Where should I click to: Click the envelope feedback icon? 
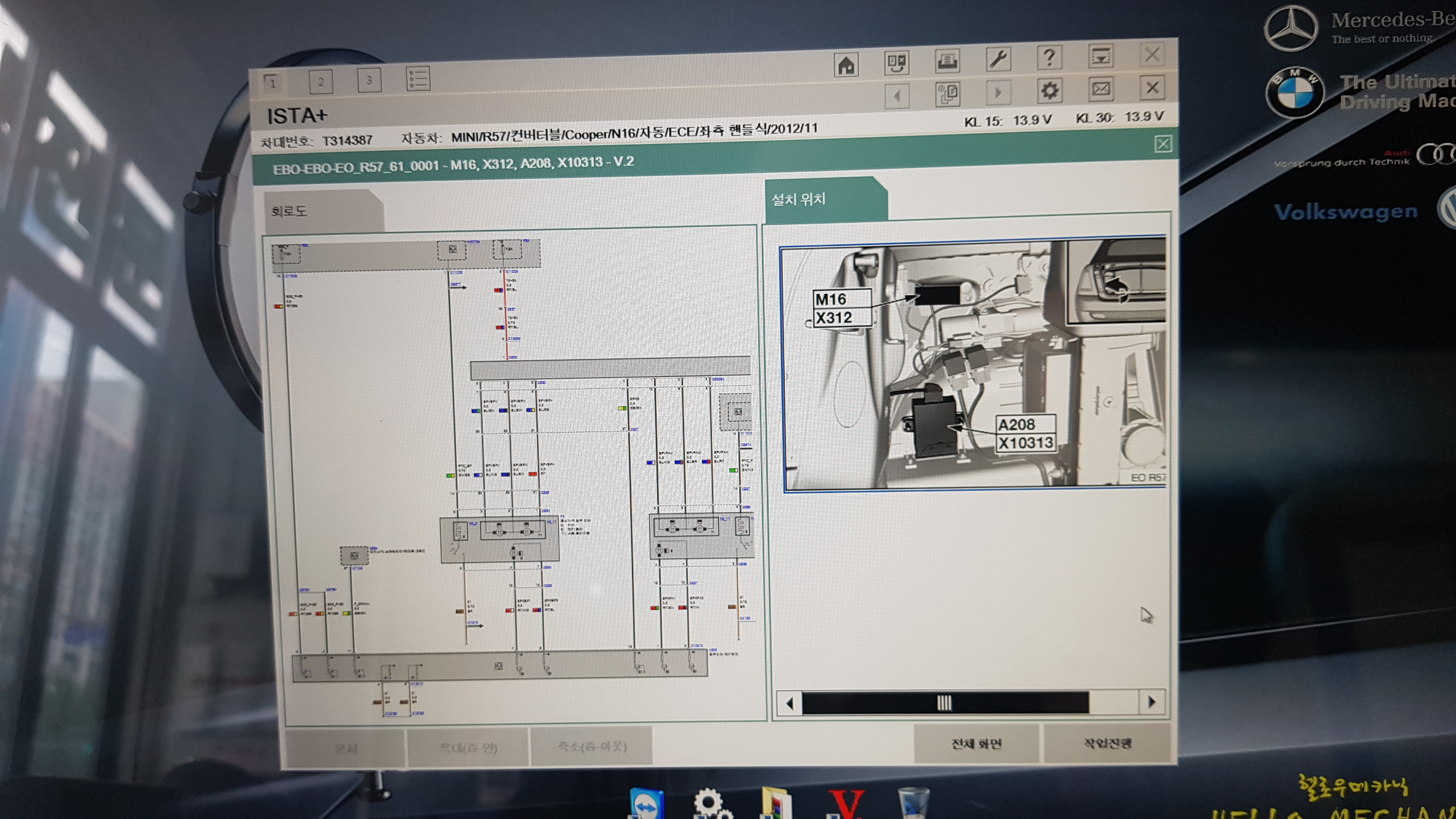point(1101,89)
